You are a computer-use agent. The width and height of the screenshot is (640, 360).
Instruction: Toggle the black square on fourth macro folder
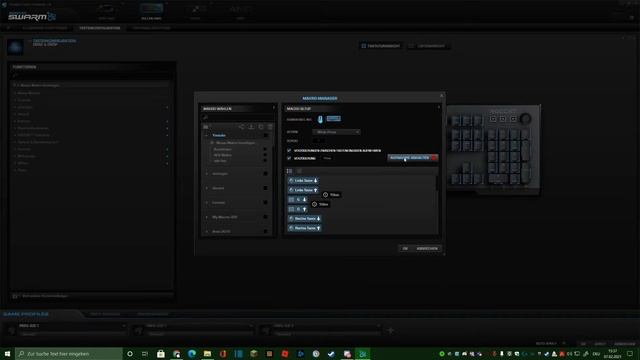[x=265, y=202]
